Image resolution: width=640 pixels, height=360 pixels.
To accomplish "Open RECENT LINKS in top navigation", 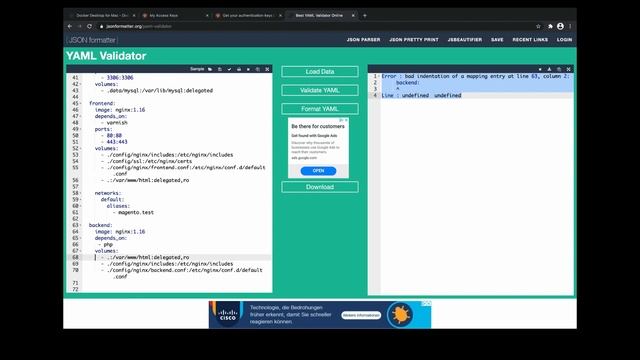I will coord(530,40).
